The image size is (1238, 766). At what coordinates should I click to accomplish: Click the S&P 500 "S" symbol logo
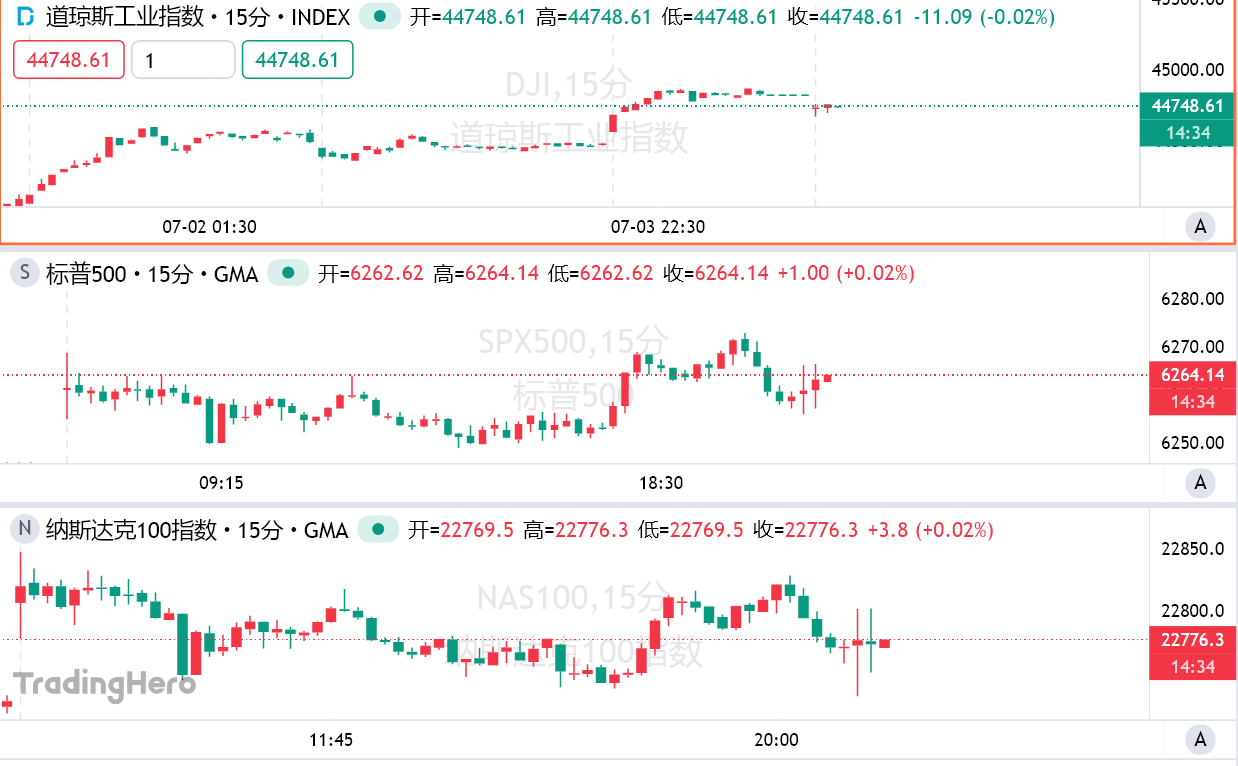(x=26, y=273)
